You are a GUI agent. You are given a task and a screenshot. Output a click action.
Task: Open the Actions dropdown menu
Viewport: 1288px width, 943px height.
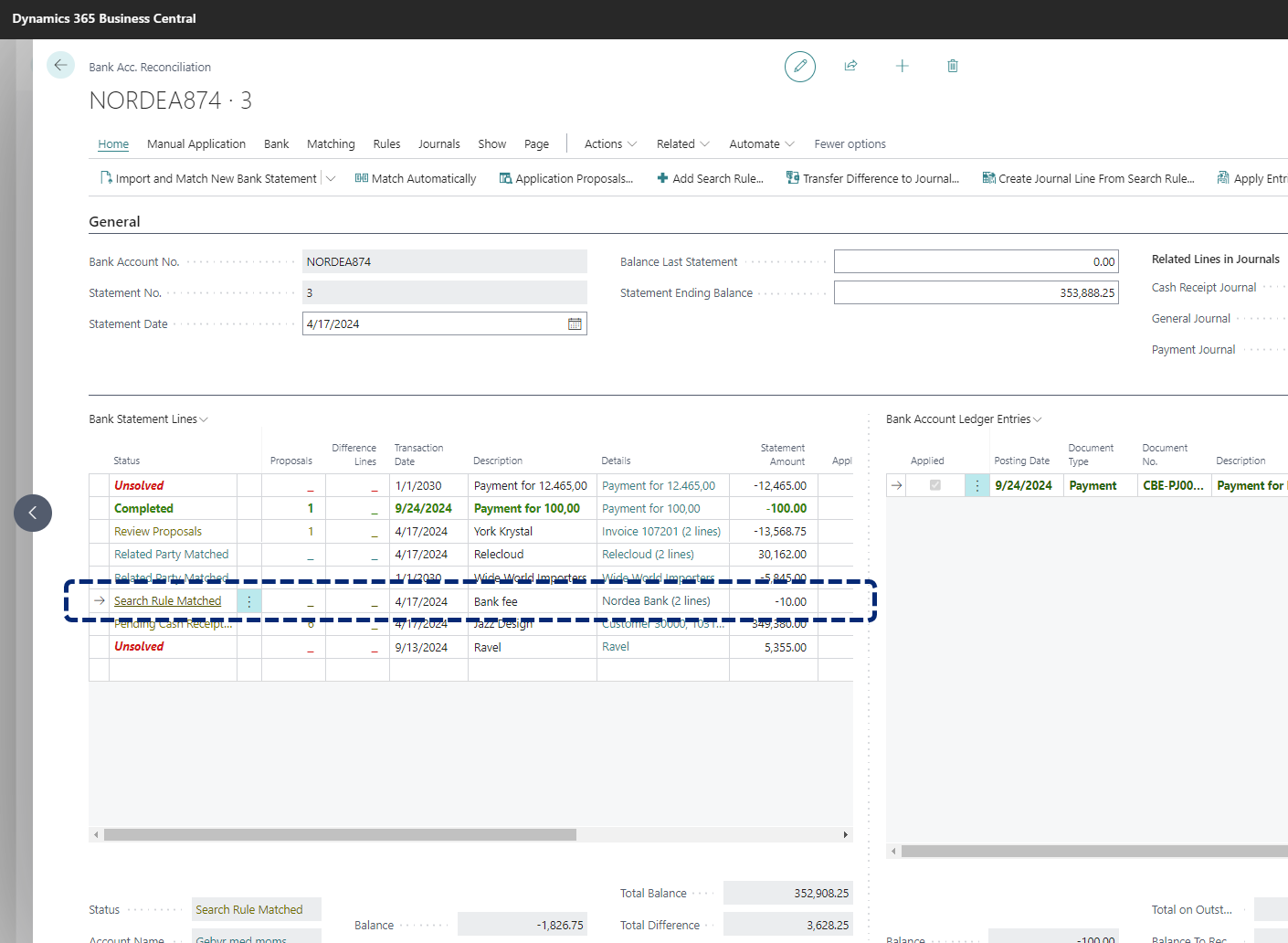[x=610, y=143]
